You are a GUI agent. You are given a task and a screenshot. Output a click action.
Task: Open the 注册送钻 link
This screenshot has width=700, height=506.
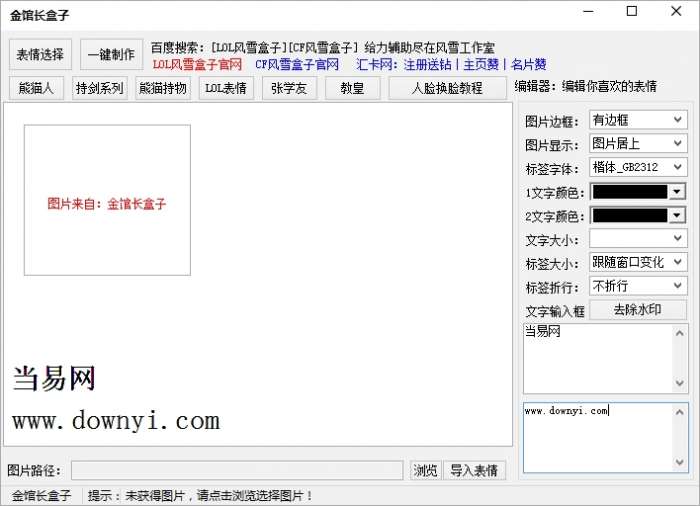[x=428, y=64]
